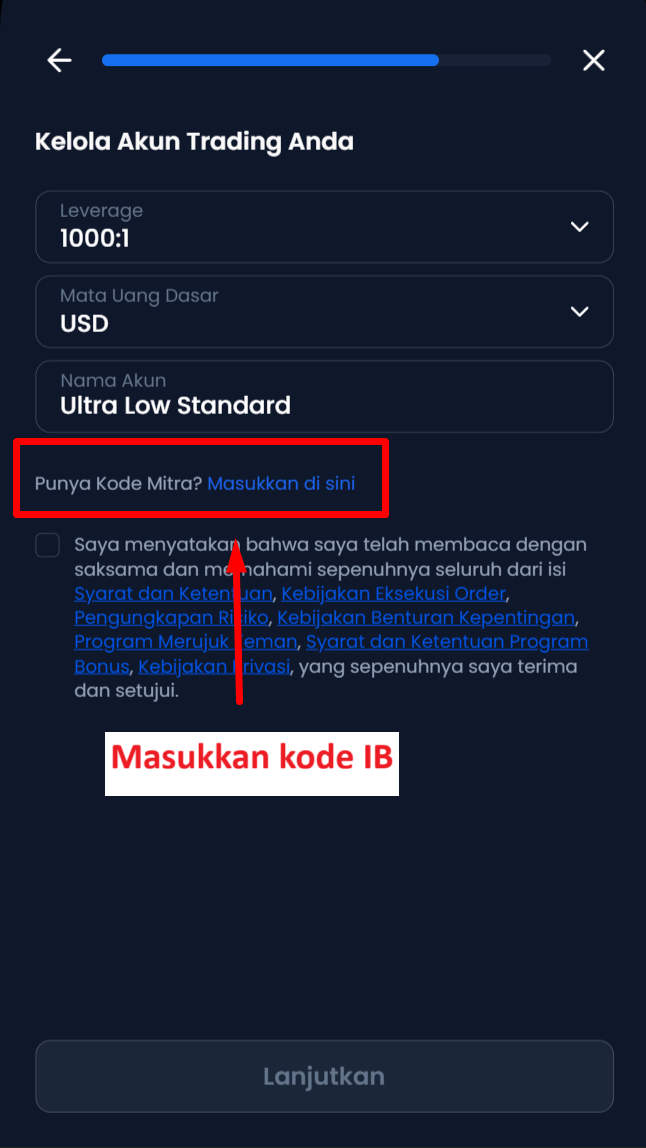The image size is (646, 1148).
Task: Go back using the left arrow icon
Action: [59, 60]
